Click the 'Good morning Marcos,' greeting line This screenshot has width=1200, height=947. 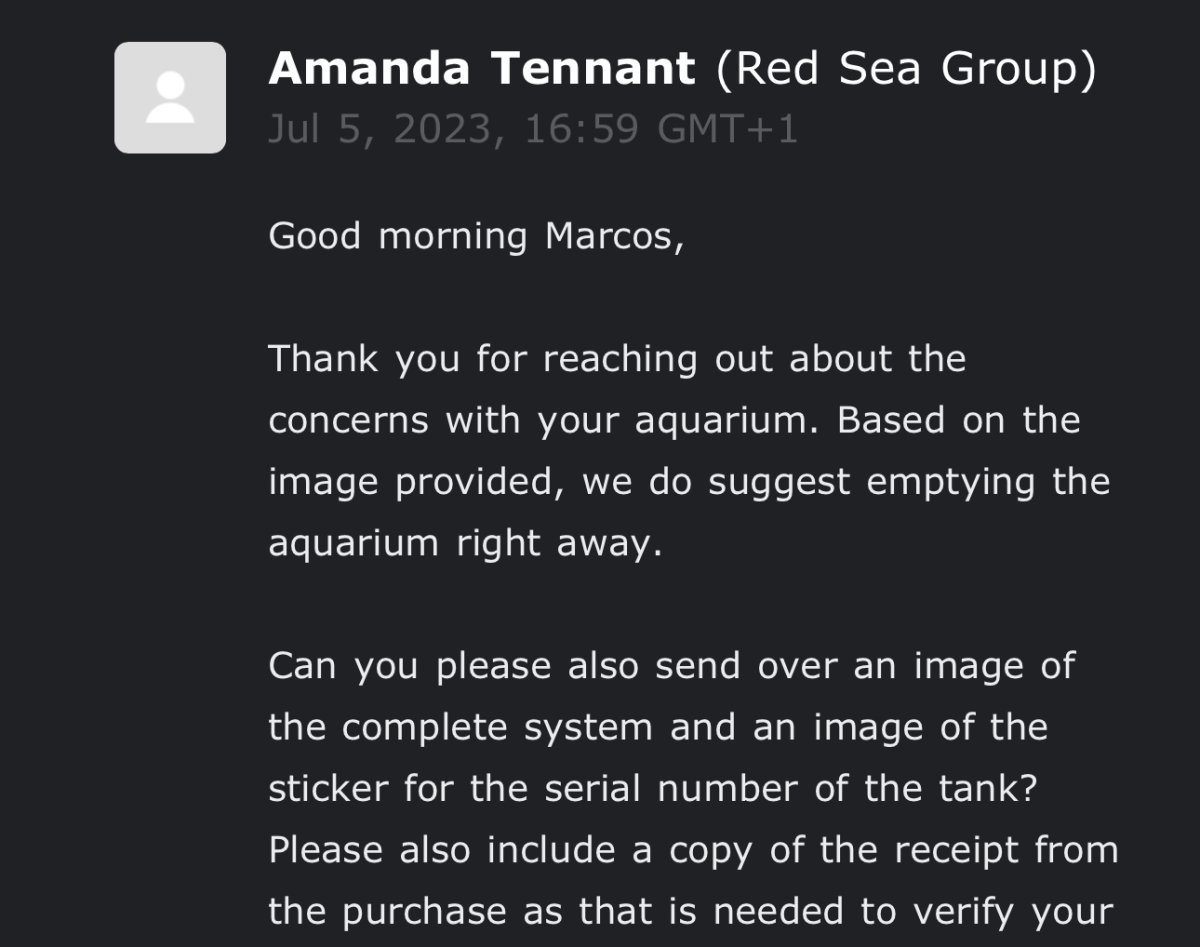476,237
